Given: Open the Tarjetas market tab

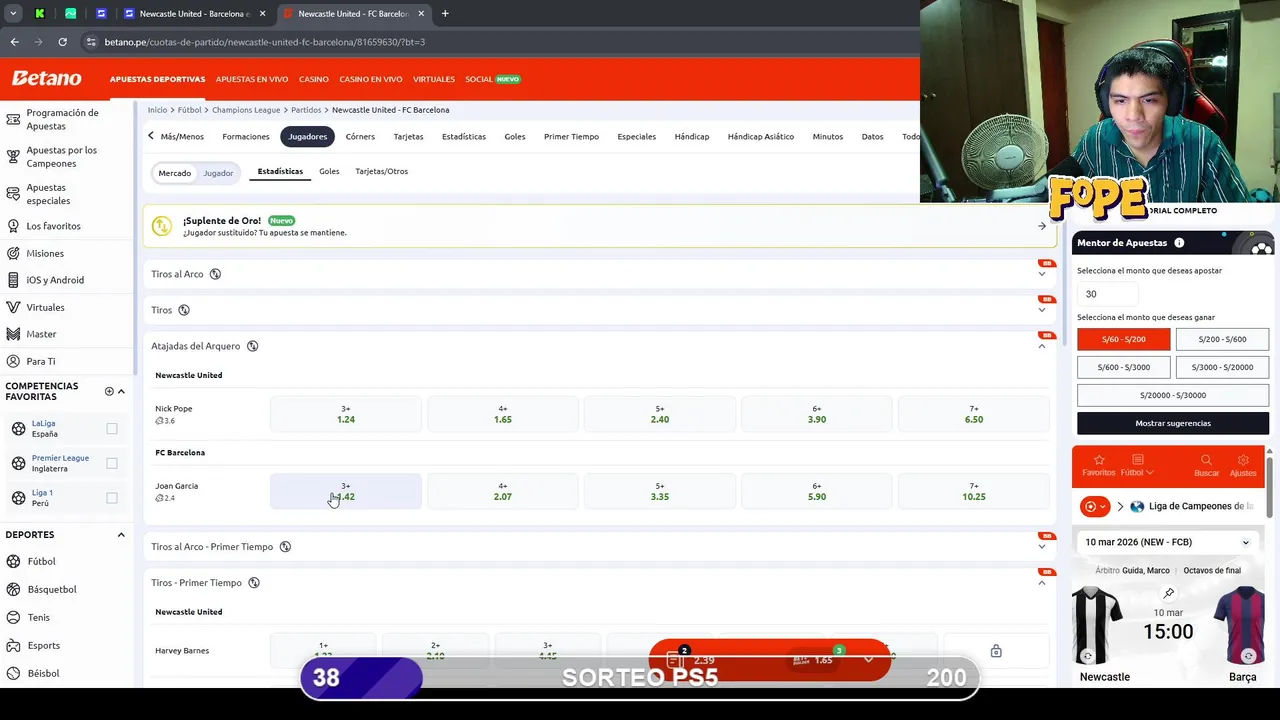Looking at the screenshot, I should [x=408, y=136].
